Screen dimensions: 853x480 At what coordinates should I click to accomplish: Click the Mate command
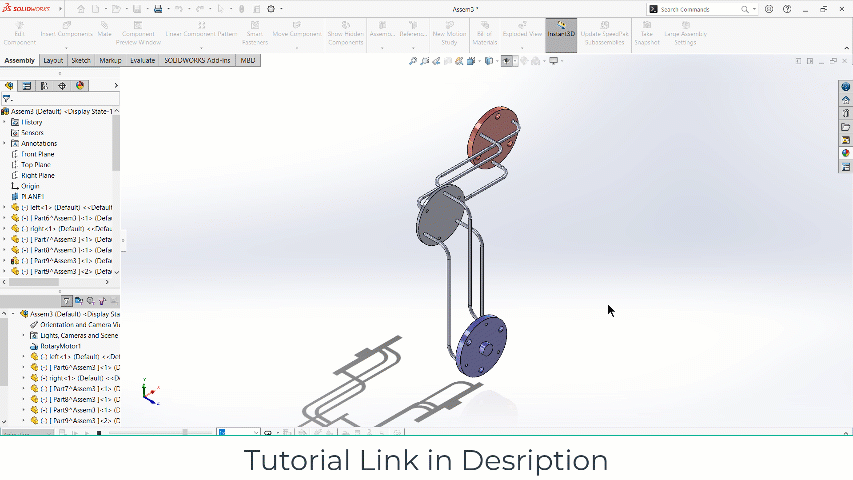[104, 30]
